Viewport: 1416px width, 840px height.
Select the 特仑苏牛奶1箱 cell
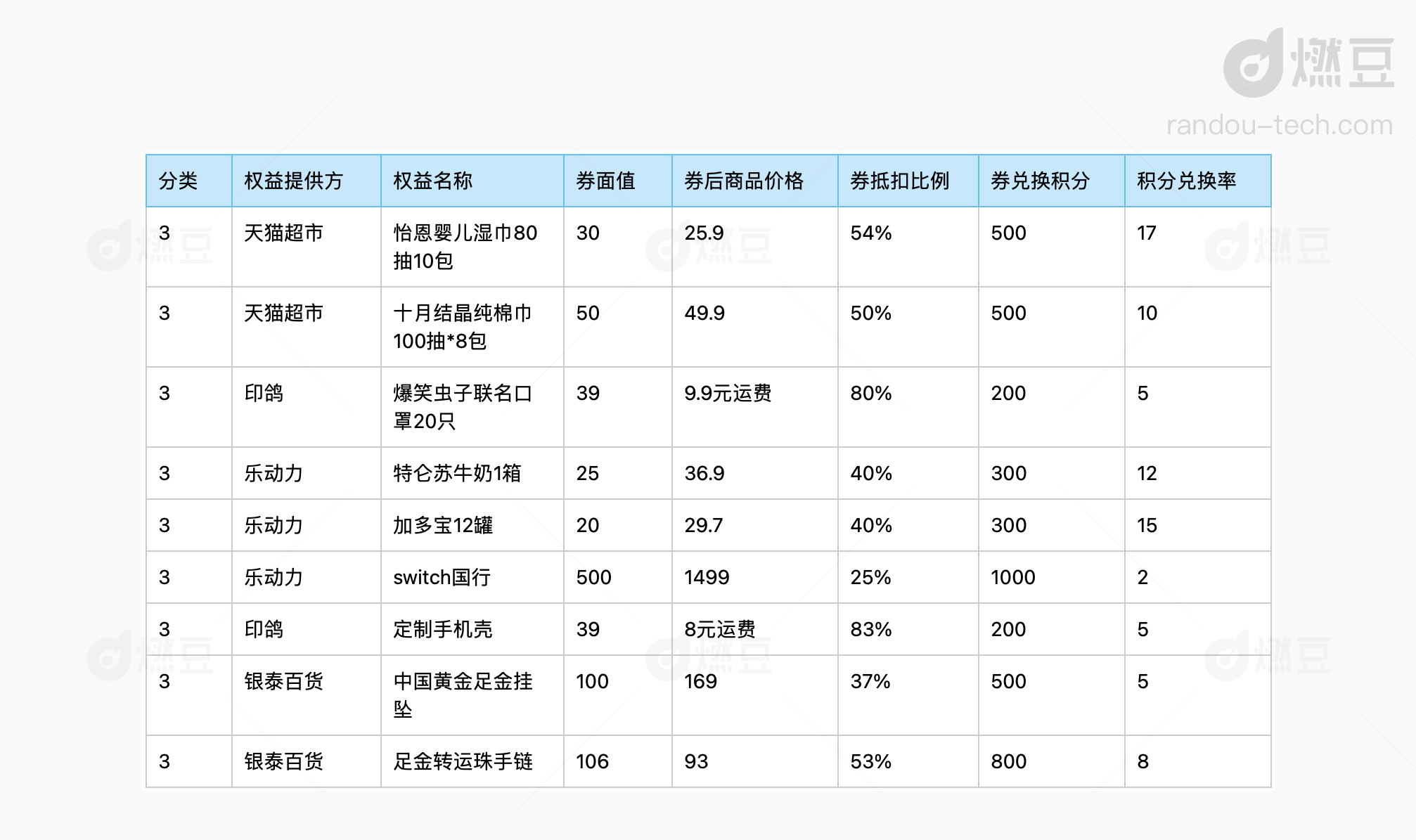pyautogui.click(x=457, y=473)
